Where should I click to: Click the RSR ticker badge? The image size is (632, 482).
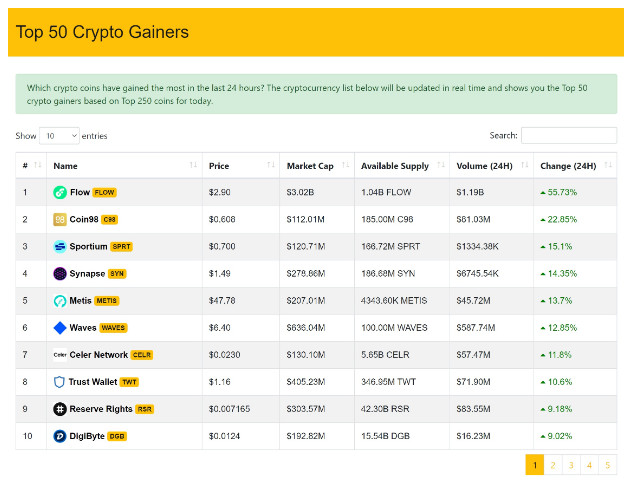(144, 409)
